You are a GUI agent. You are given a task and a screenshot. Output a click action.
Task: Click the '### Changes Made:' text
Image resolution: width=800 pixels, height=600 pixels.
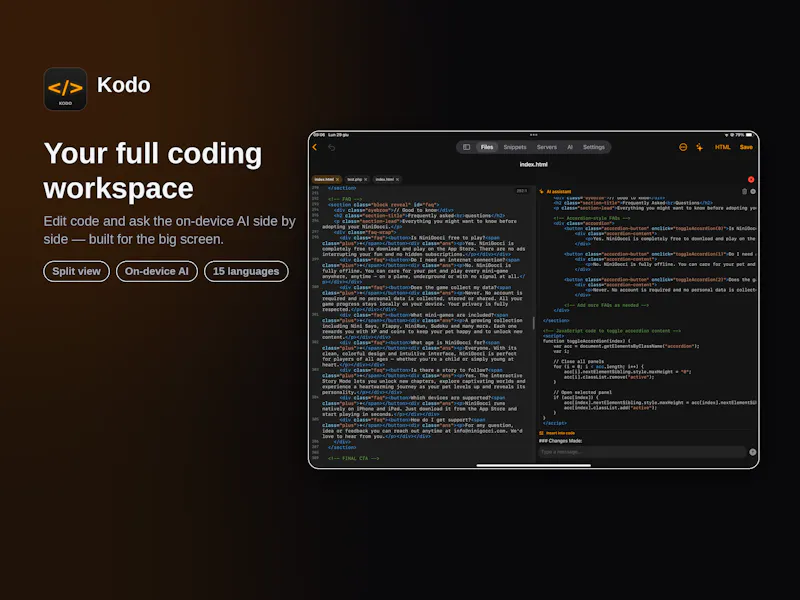(561, 441)
